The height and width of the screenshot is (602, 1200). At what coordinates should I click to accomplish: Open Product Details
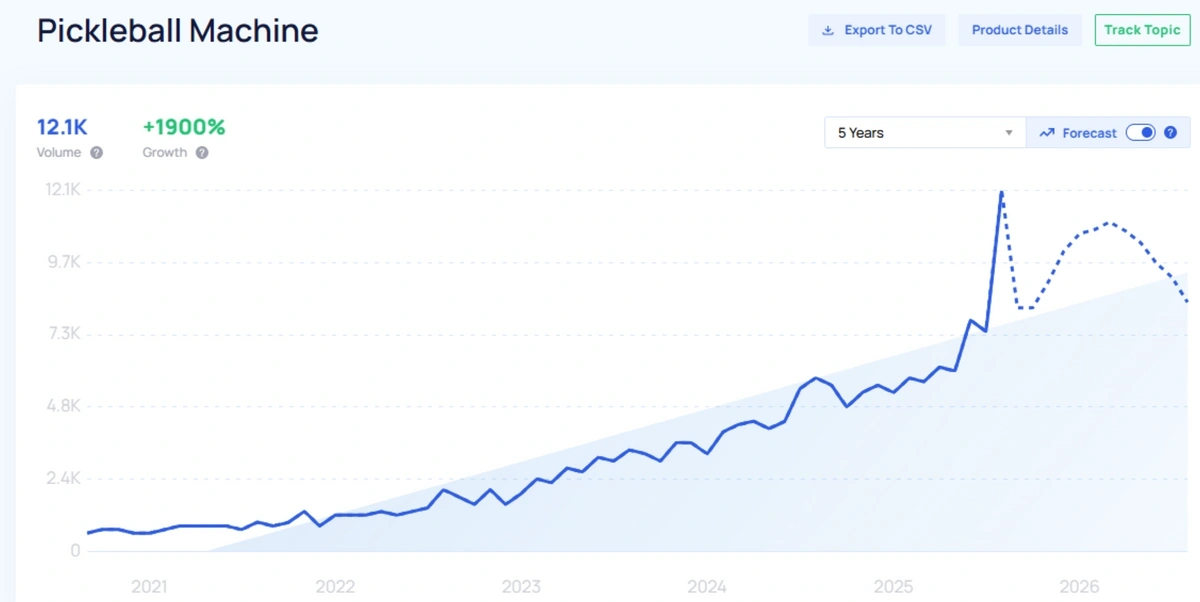coord(1020,30)
